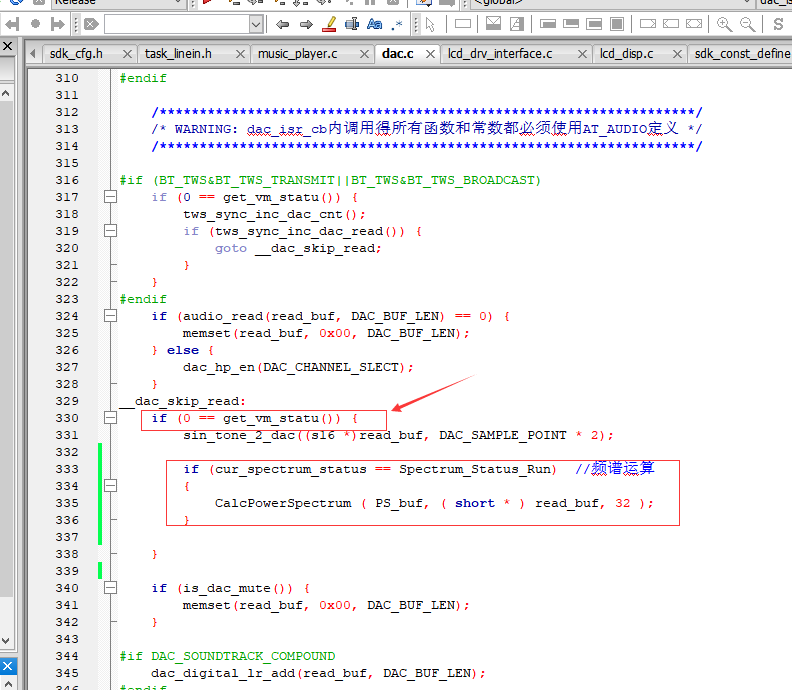Find next match with right arrow
The image size is (792, 690).
pyautogui.click(x=306, y=24)
